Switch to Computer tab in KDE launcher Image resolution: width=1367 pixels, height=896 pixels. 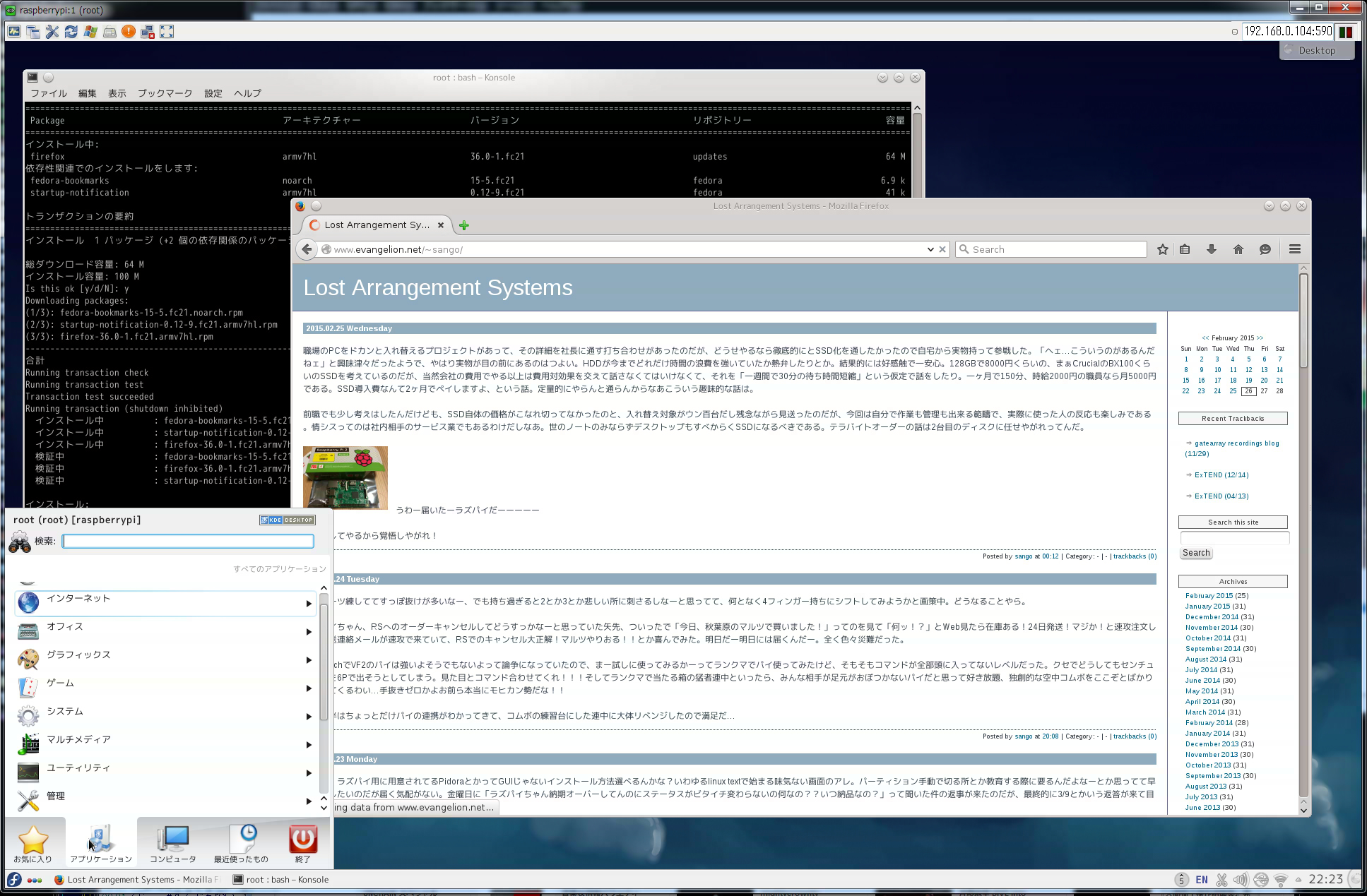173,844
